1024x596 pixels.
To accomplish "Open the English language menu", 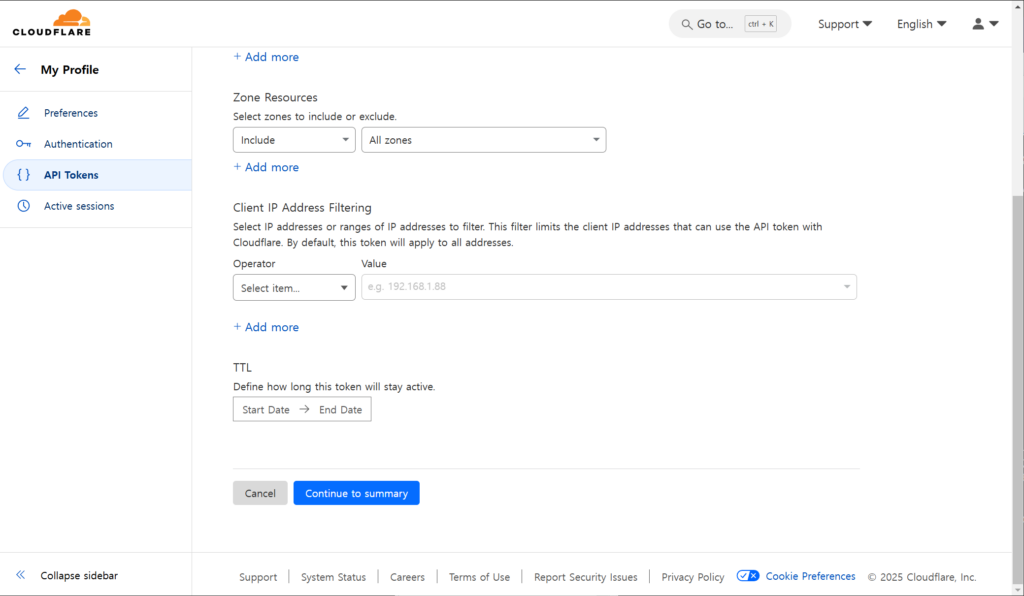I will (x=921, y=24).
